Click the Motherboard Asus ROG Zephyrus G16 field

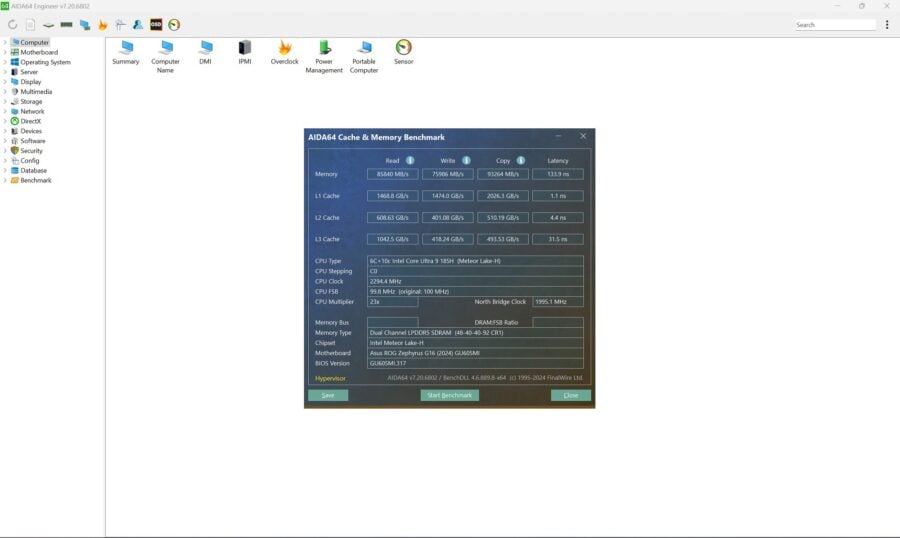click(x=475, y=353)
